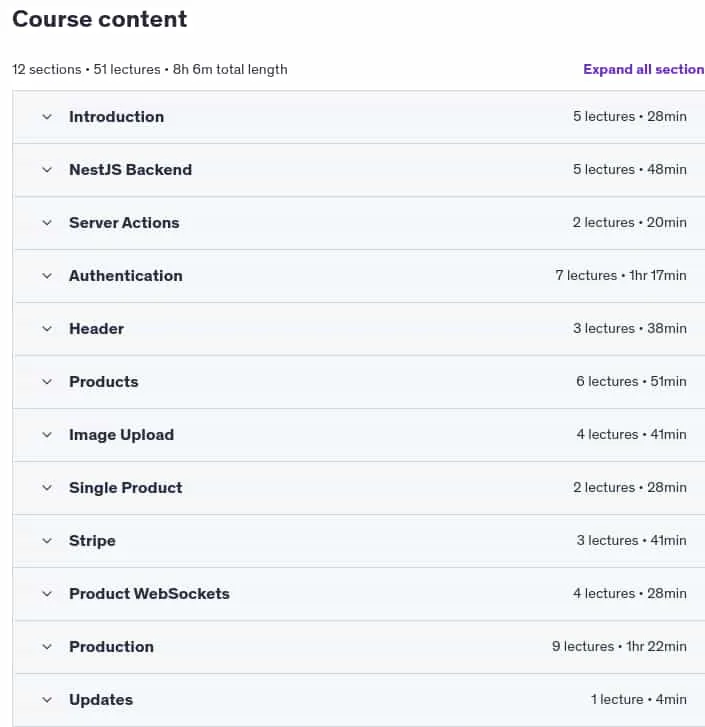Viewport: 705px width, 727px height.
Task: Click the chevron beside Header
Action: click(x=47, y=329)
